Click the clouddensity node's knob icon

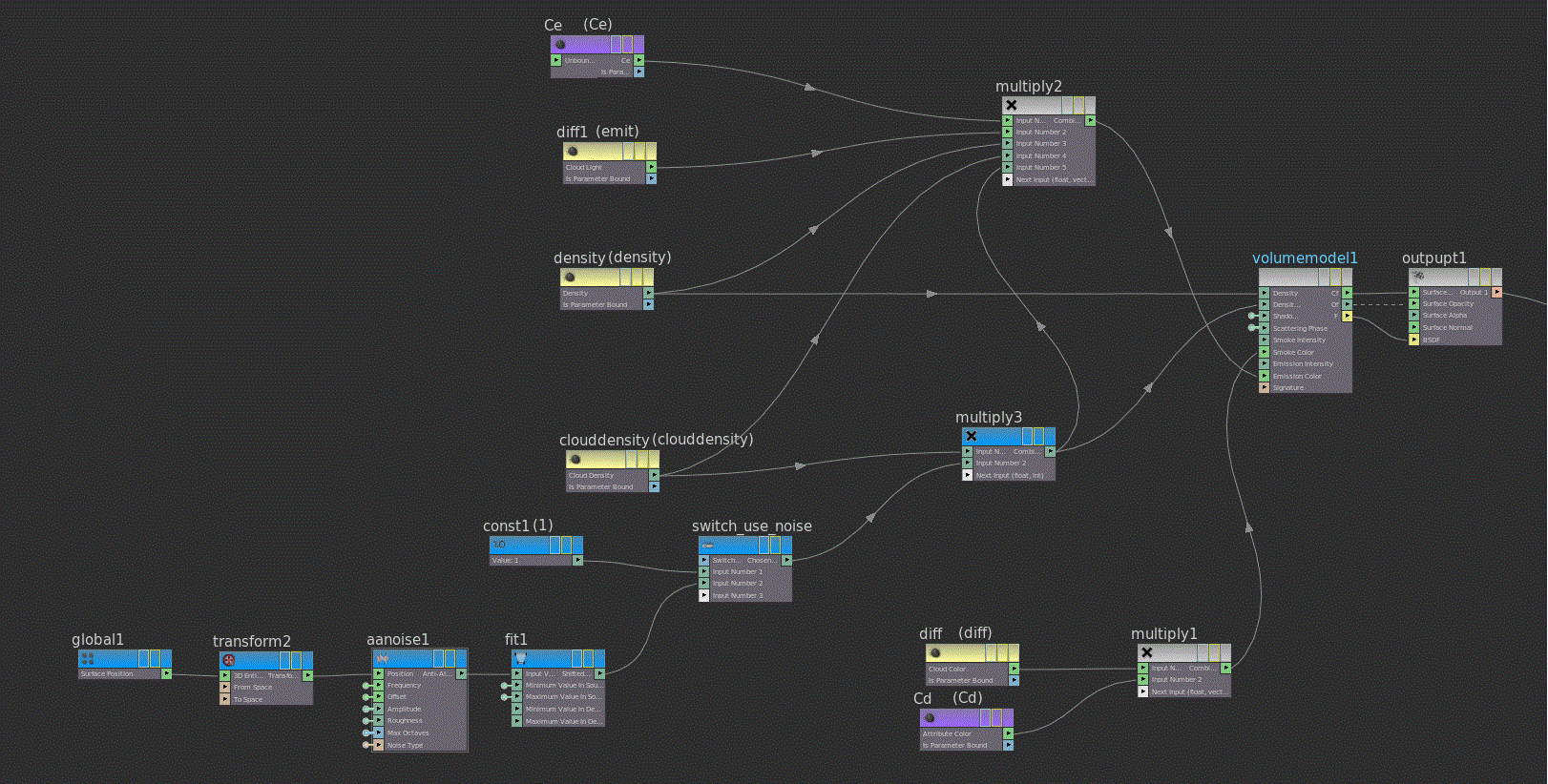click(575, 460)
